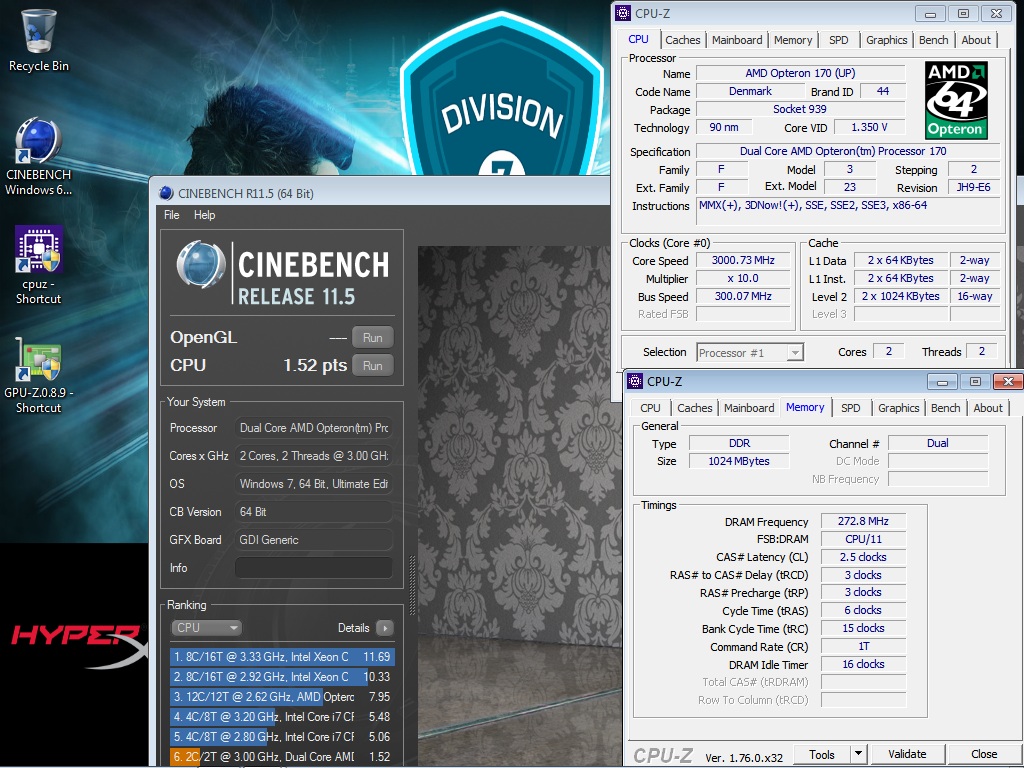The height and width of the screenshot is (768, 1024).
Task: Click the lower CPU-Z window title icon
Action: click(x=635, y=381)
